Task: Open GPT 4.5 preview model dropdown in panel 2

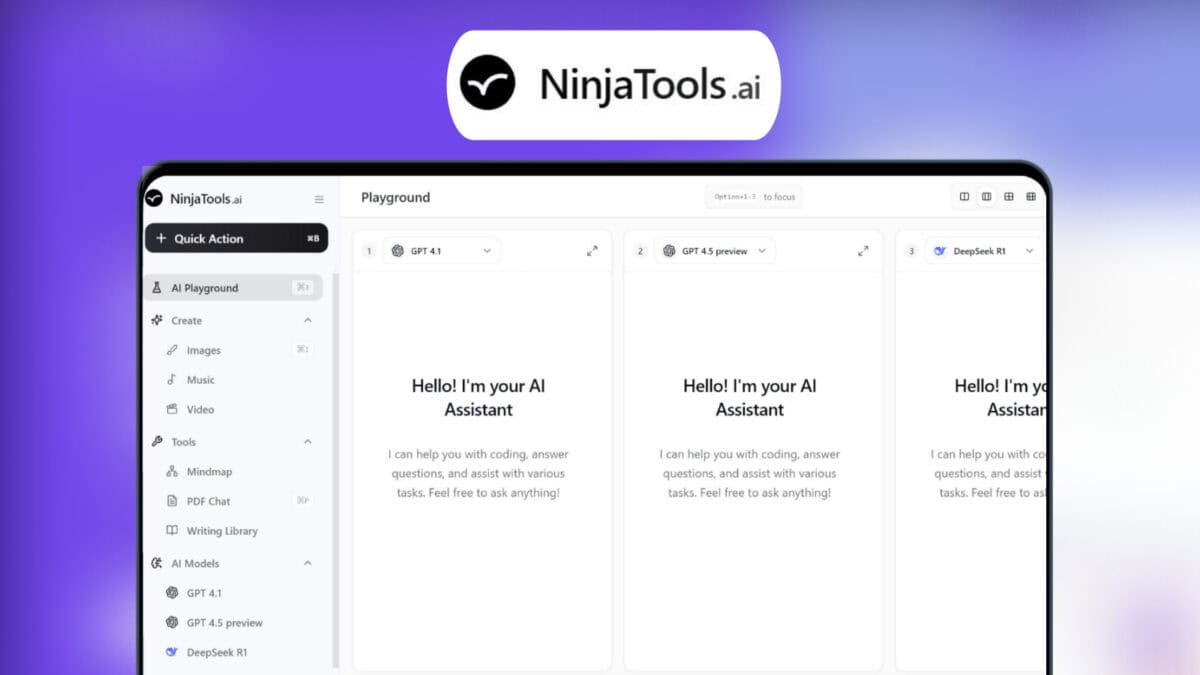Action: 714,251
